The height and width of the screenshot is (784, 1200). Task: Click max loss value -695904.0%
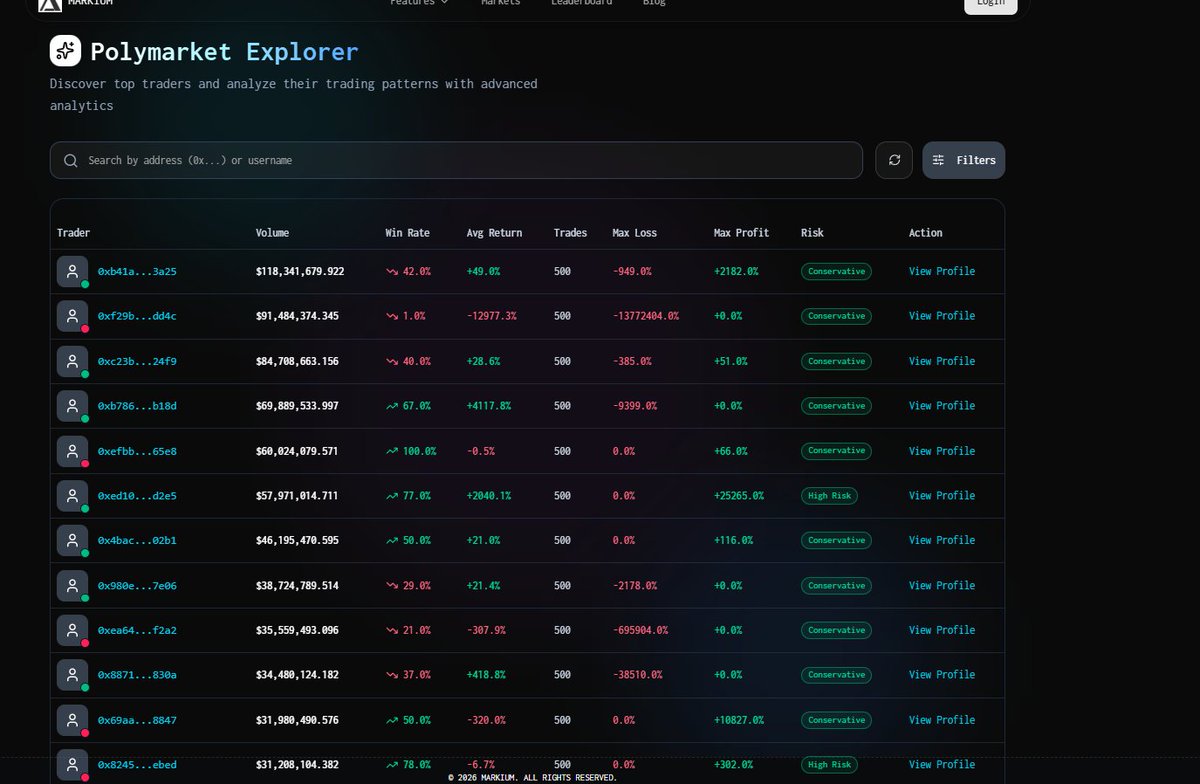[x=641, y=630]
